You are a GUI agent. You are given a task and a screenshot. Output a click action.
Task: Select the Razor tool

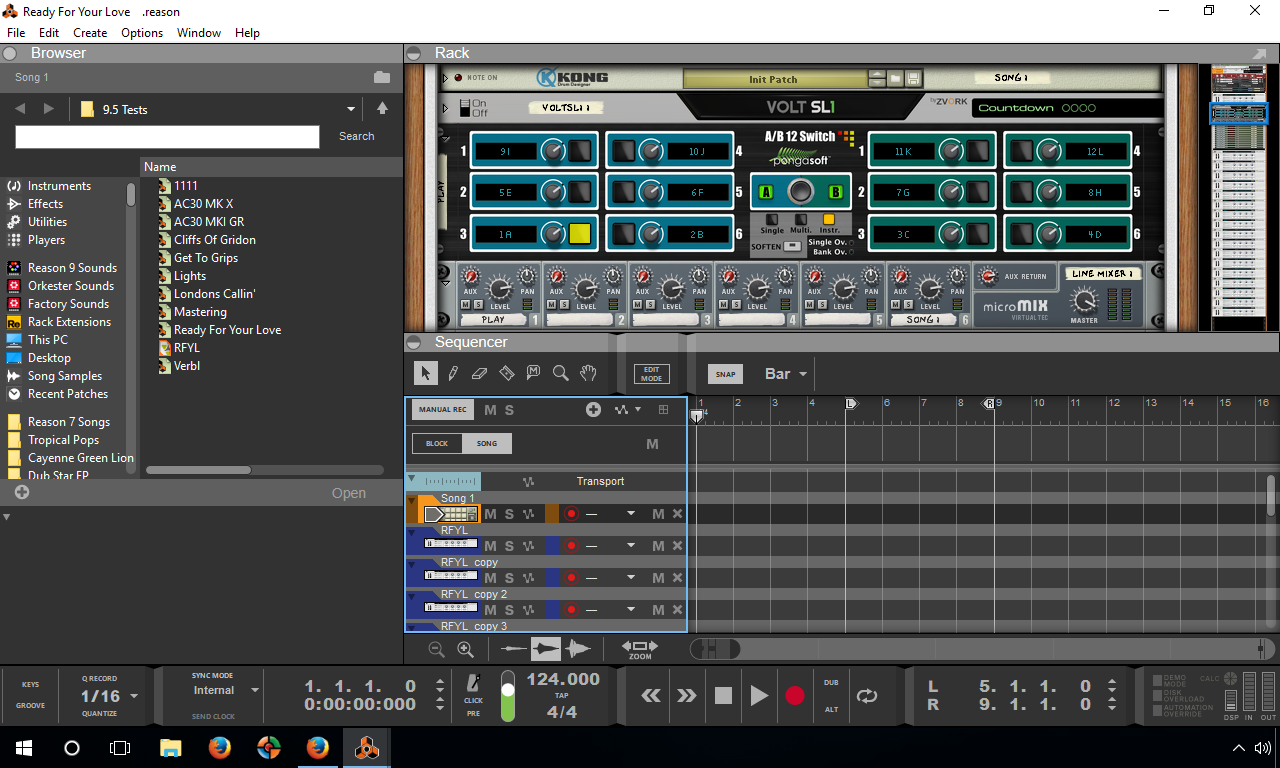tap(506, 373)
